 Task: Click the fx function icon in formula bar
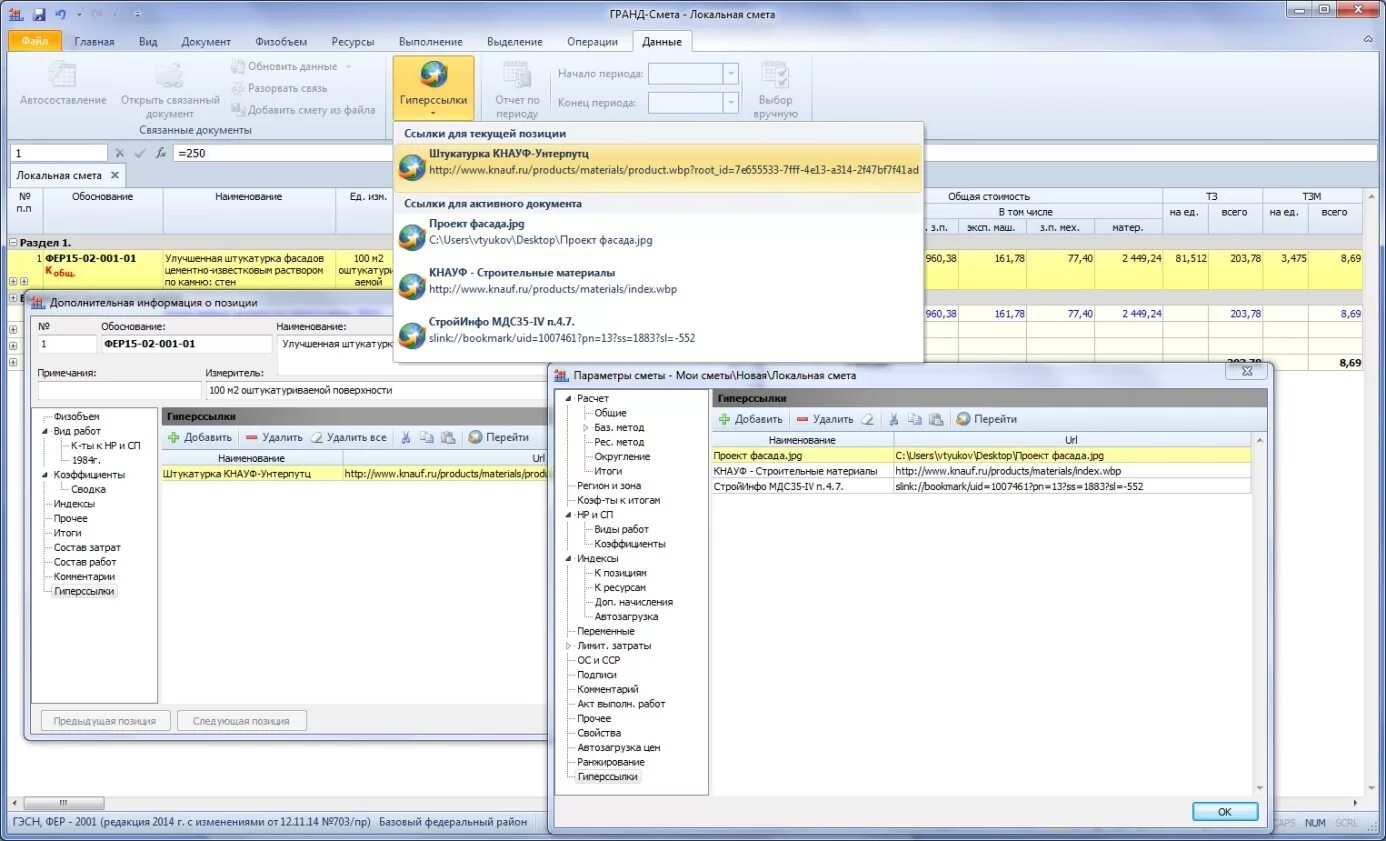click(161, 153)
